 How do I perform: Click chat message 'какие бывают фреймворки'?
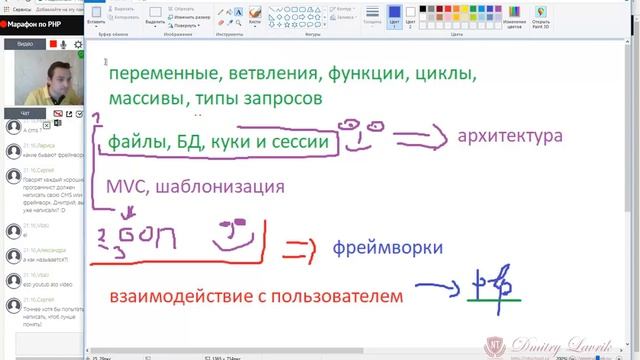tap(53, 155)
